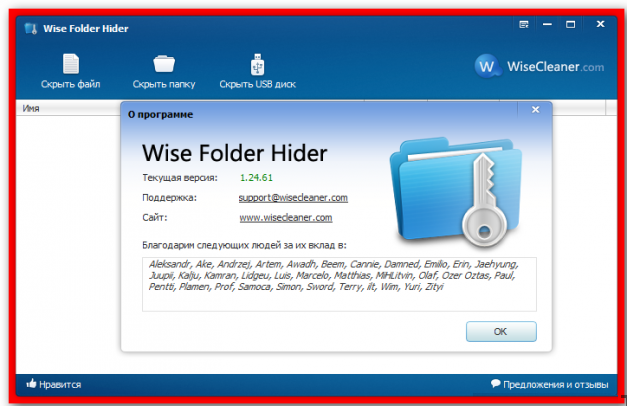Click the Имя column header
This screenshot has height=406, width=627.
pyautogui.click(x=68, y=108)
